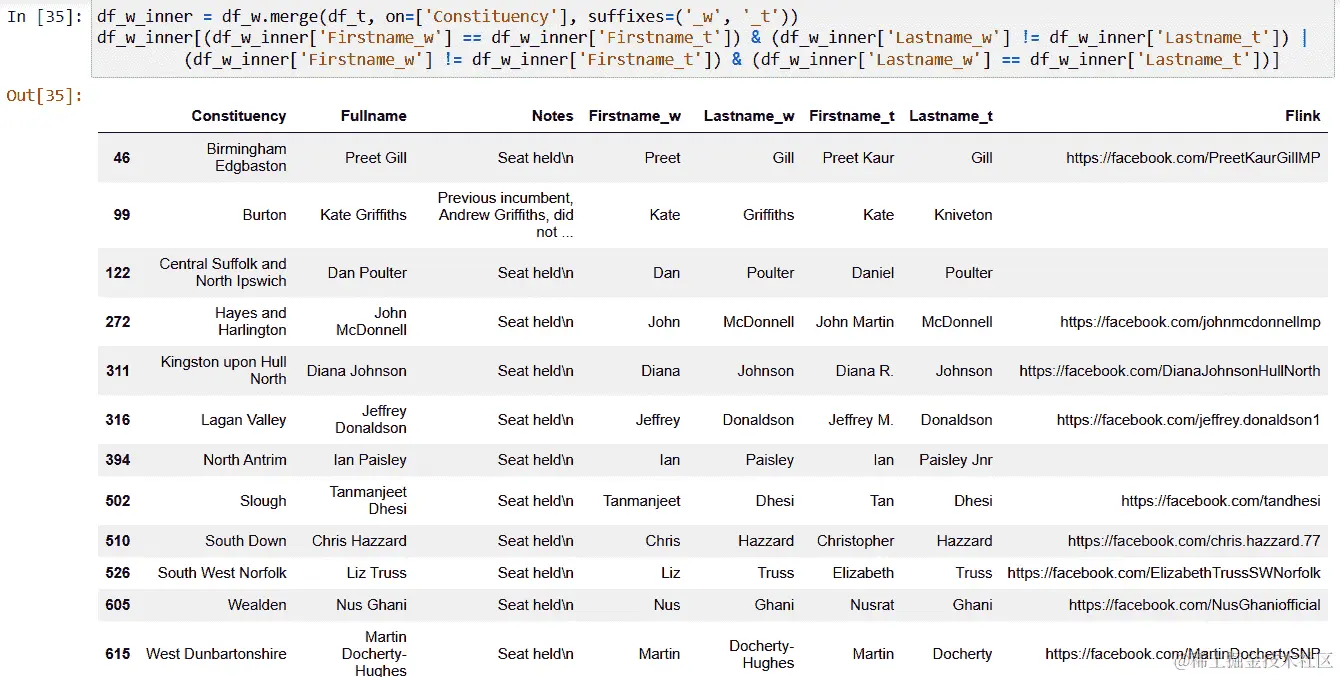1340x677 pixels.
Task: Click the Preet Kaur Firstname_t cell
Action: (859, 158)
